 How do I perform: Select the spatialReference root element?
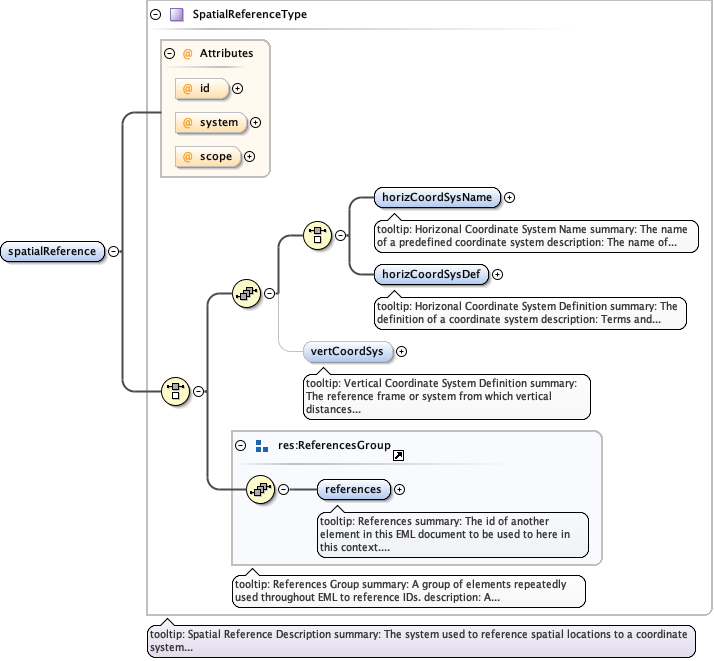[54, 251]
